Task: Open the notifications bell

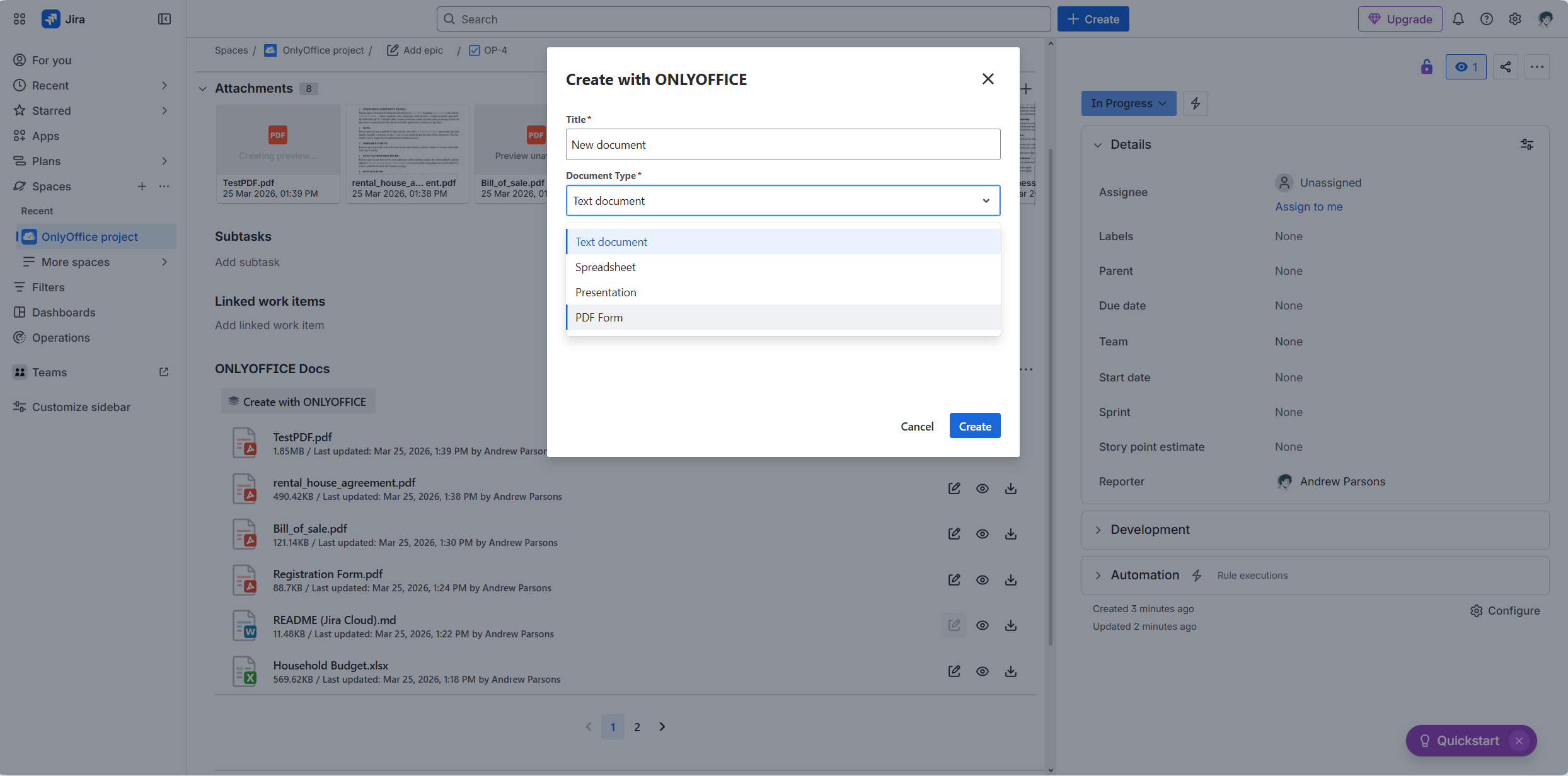Action: click(1458, 19)
